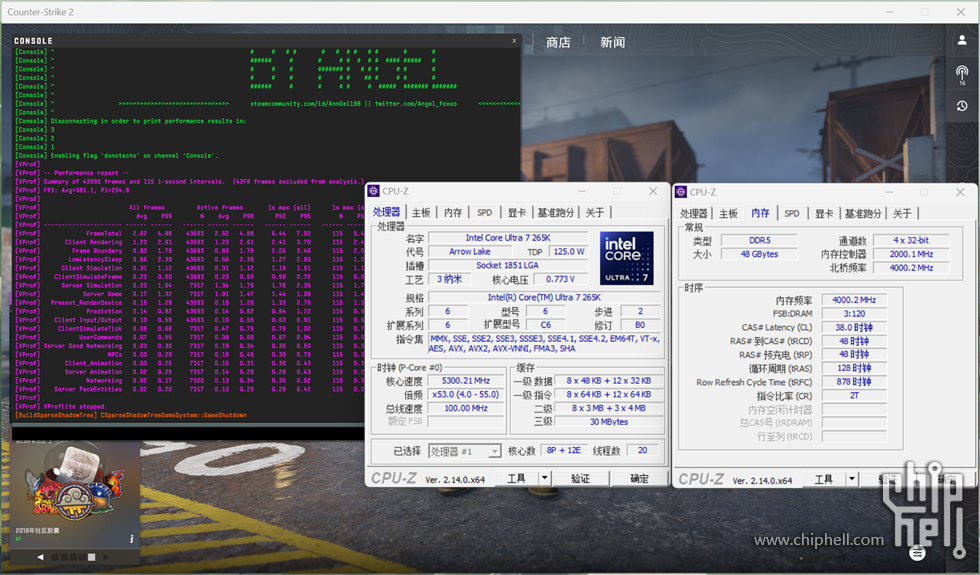This screenshot has height=575, width=980.
Task: Click the multiplier value x53.0 (4.0 - 55.0)
Action: click(466, 394)
